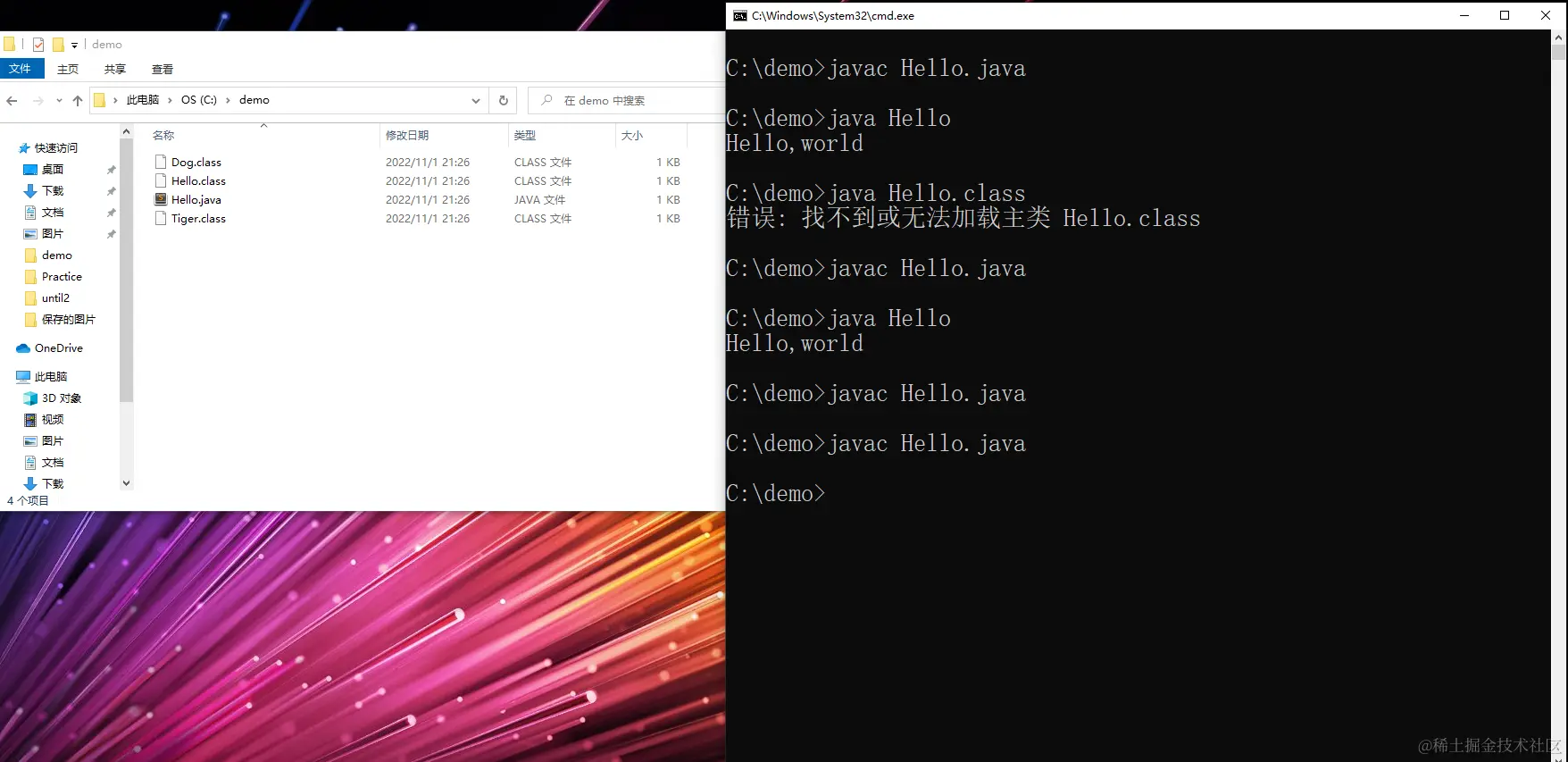
Task: Select 快速访问 in the navigation pane
Action: [56, 147]
